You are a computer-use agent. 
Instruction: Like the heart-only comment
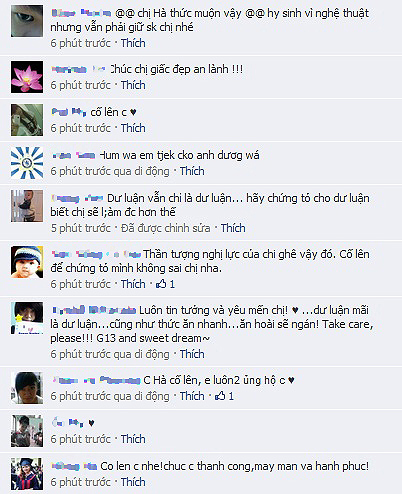[133, 439]
